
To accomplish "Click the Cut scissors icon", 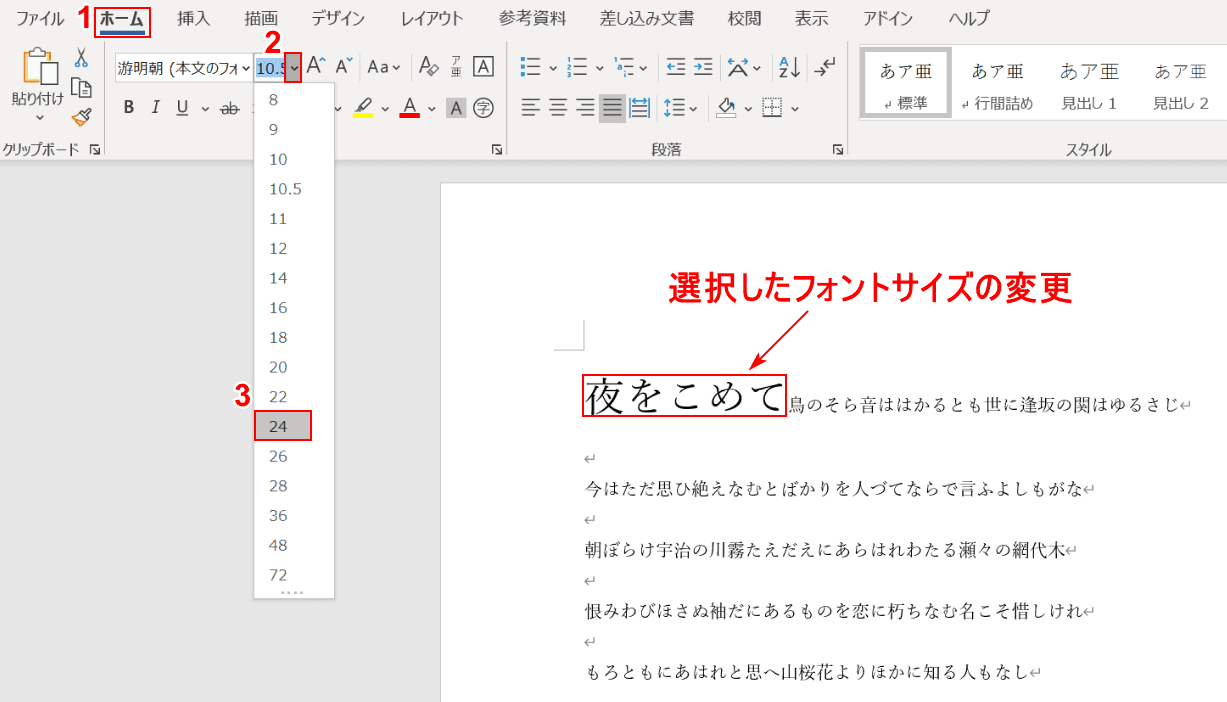I will tap(82, 58).
